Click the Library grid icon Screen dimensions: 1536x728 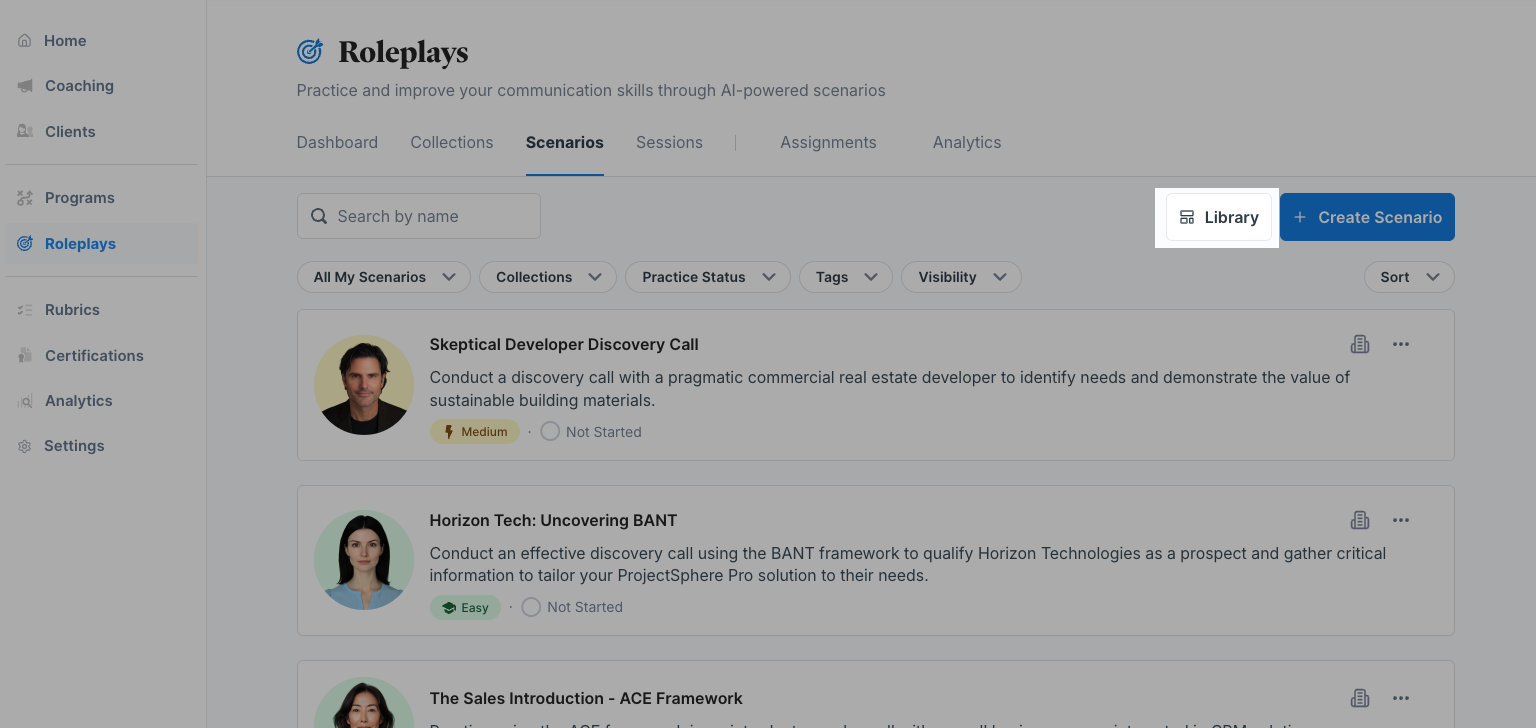point(1187,217)
